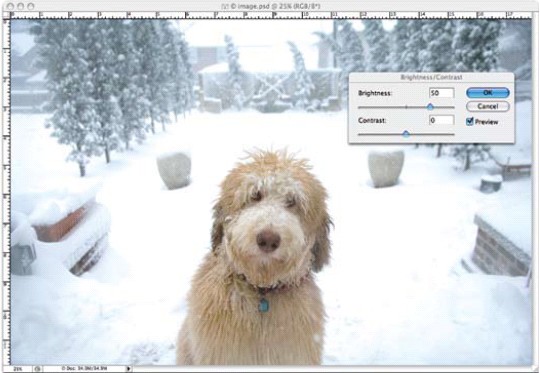Click the Brightness/Contrast dialog title bar
This screenshot has height=373, width=540.
coord(431,77)
